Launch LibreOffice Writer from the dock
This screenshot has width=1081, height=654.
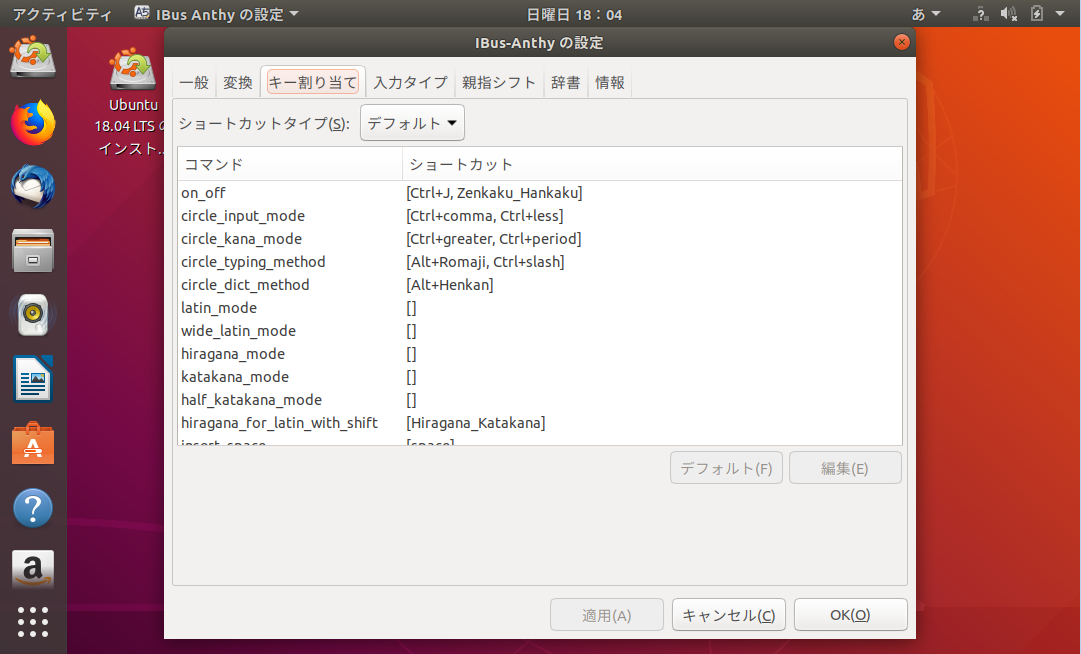33,379
